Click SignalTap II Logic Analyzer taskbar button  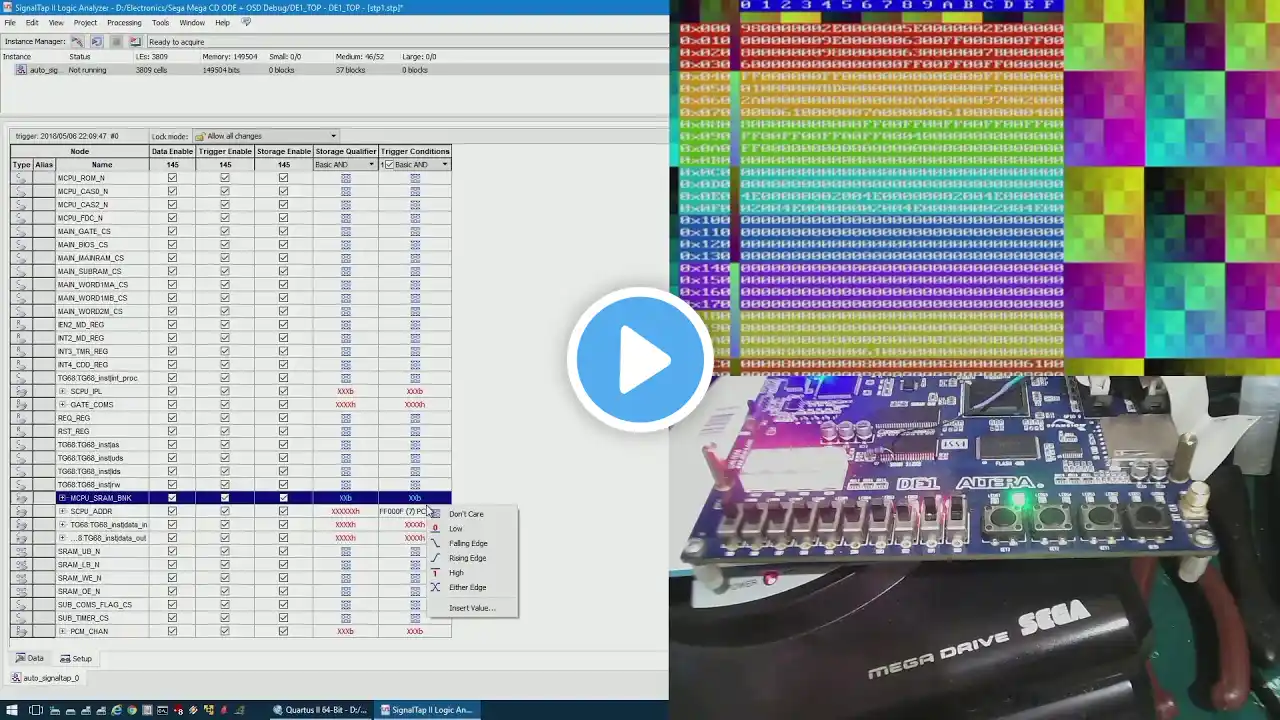426,710
